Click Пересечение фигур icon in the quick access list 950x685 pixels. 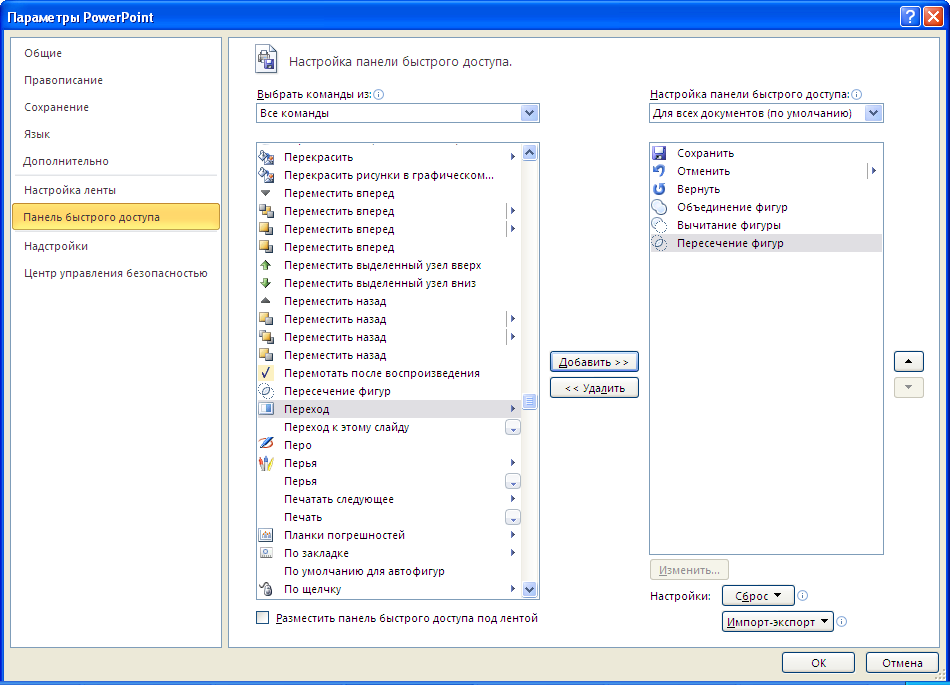[x=659, y=243]
